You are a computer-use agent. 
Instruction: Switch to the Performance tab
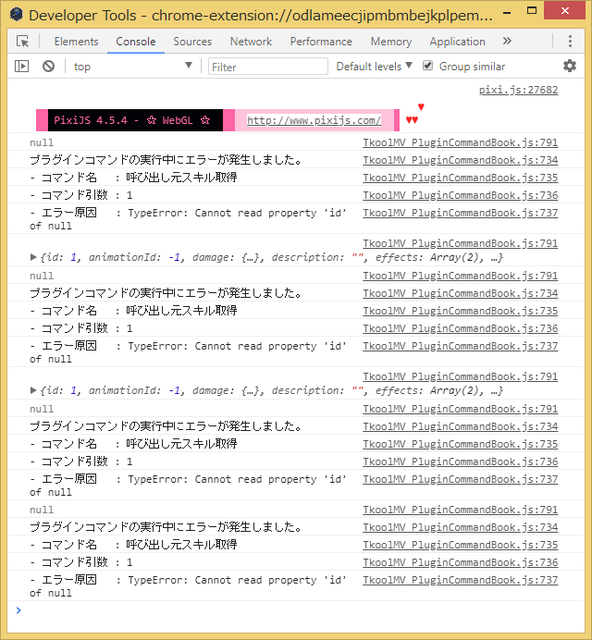(x=321, y=41)
